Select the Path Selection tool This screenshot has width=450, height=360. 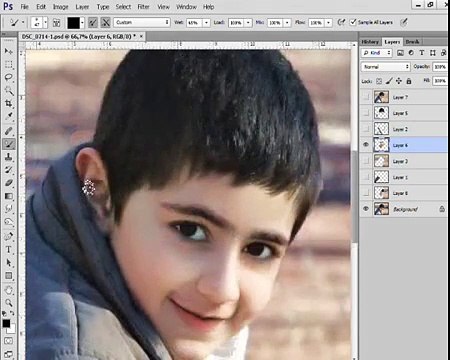9,263
